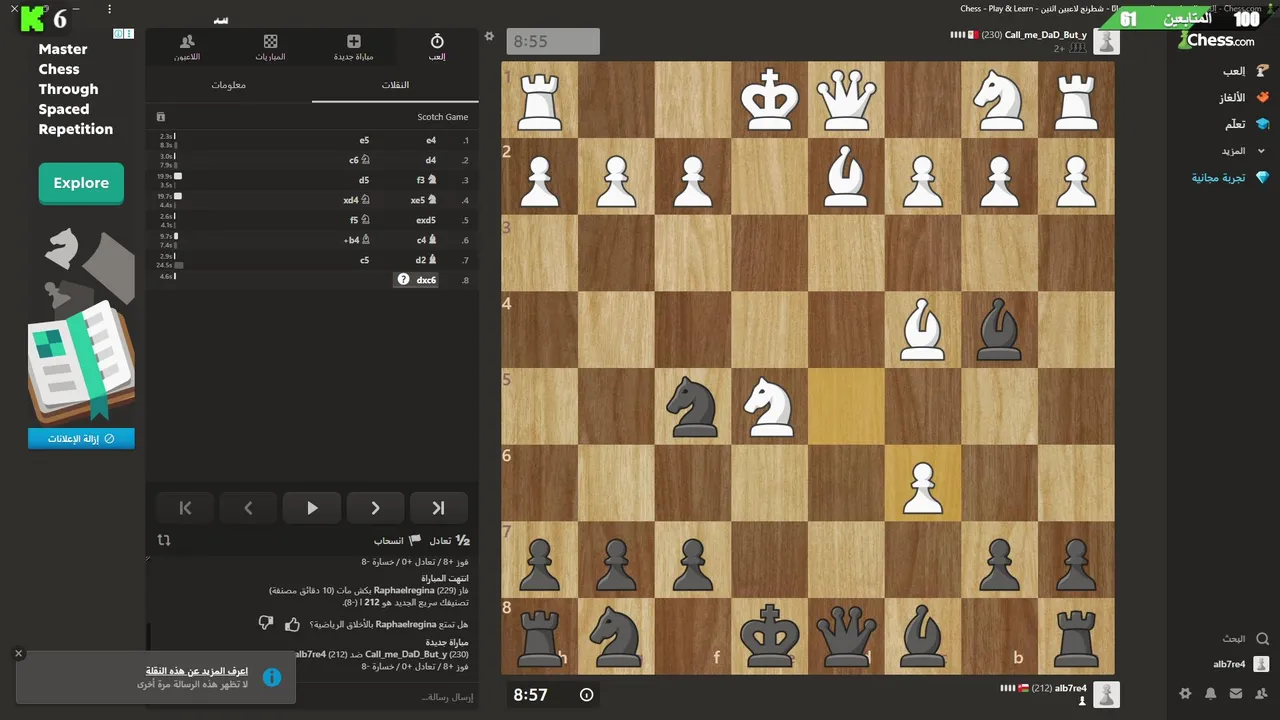The height and width of the screenshot is (720, 1280).
Task: Jump to the first move of the game
Action: [x=185, y=508]
